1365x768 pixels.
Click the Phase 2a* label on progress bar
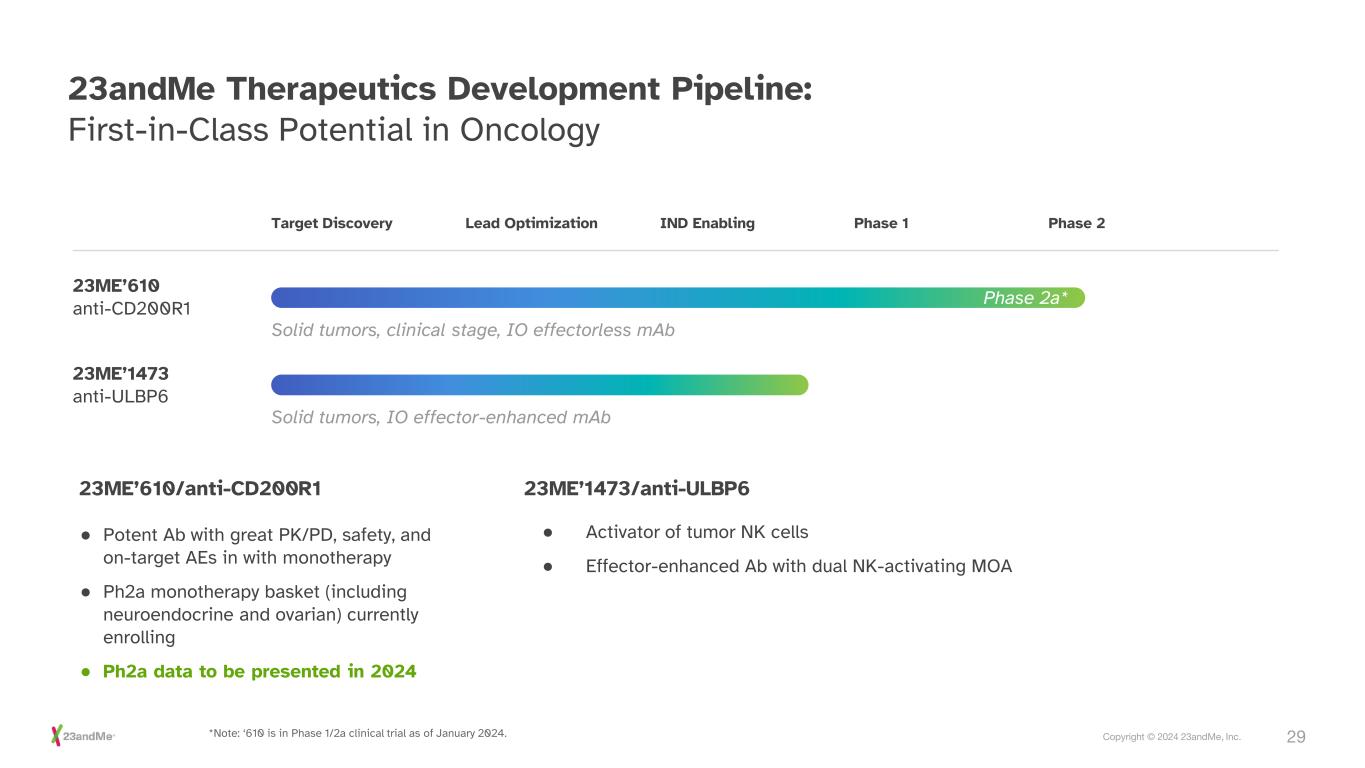[x=1026, y=298]
